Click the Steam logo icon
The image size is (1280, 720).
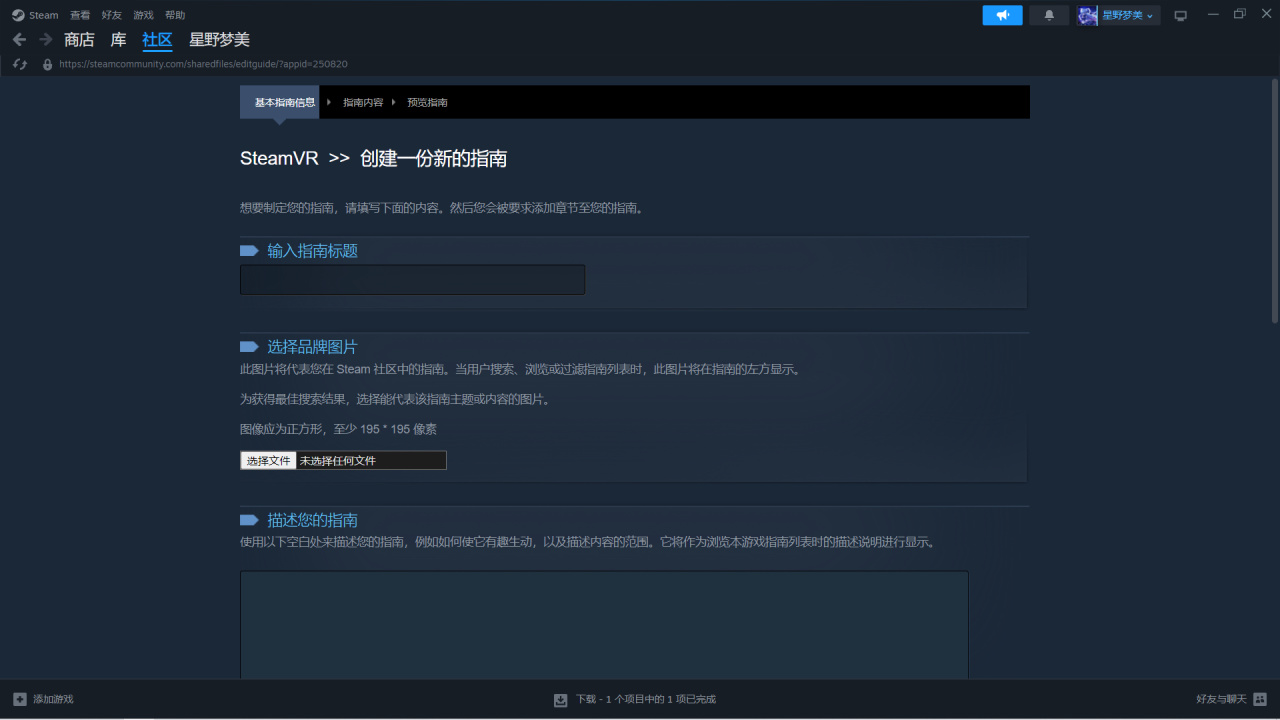pos(18,15)
